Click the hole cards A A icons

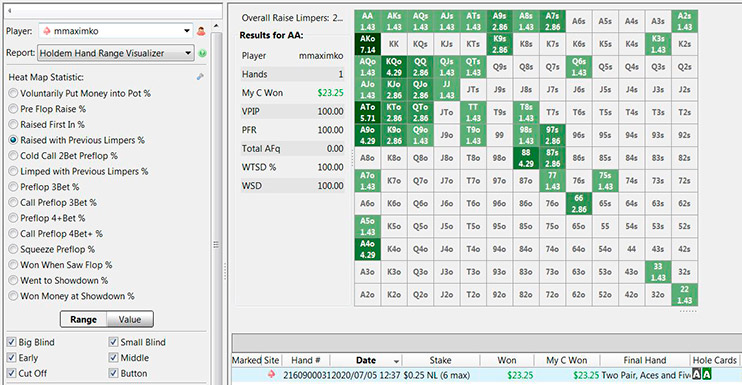[x=702, y=375]
